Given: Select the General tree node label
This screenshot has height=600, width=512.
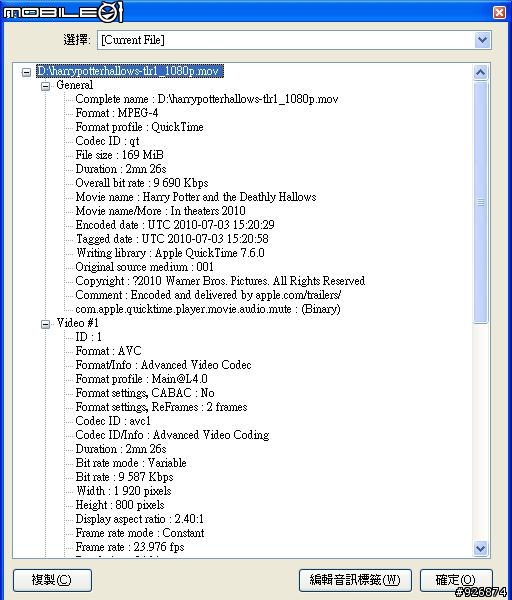Looking at the screenshot, I should click(x=75, y=85).
